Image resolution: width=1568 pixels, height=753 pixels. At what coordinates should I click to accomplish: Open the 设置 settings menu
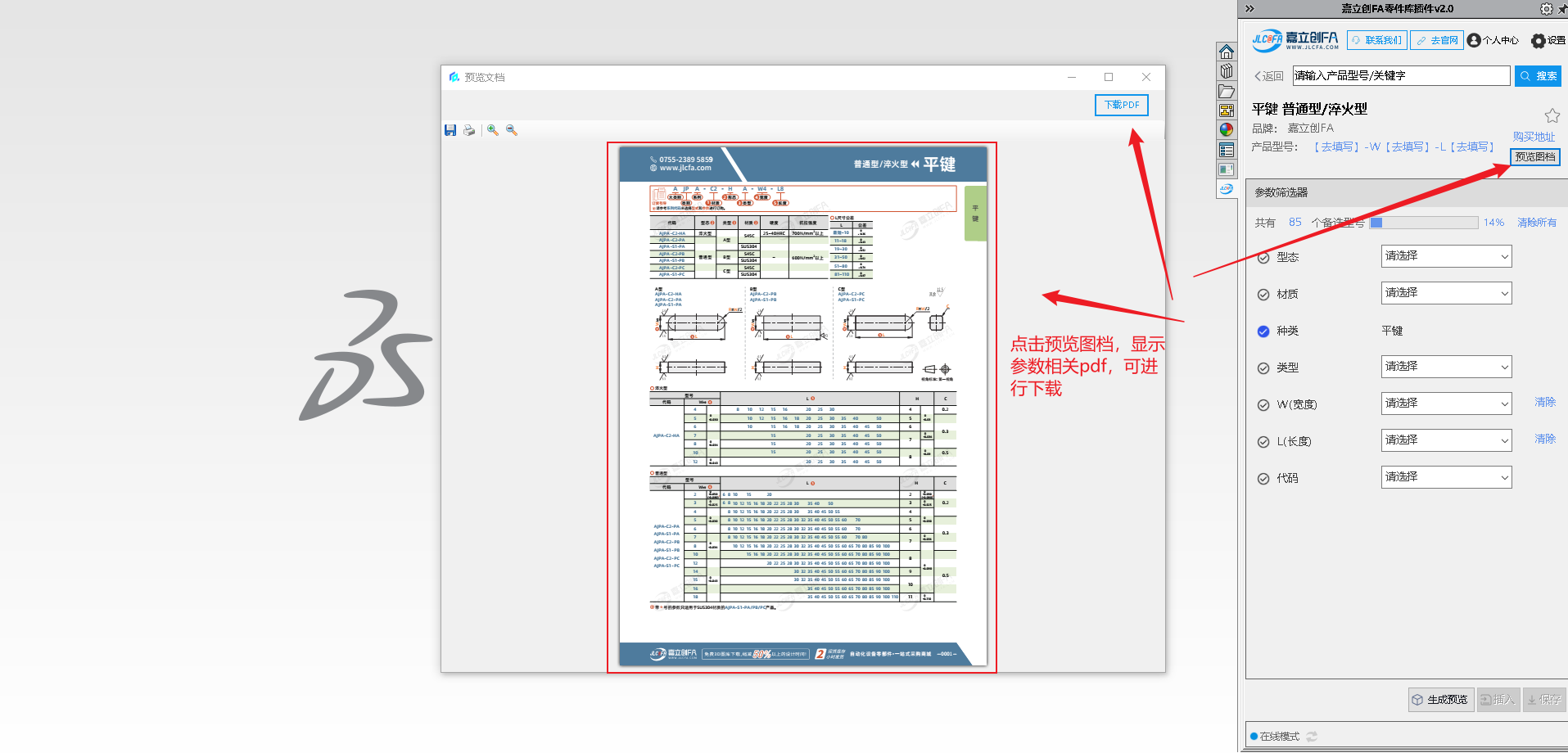pos(1548,40)
